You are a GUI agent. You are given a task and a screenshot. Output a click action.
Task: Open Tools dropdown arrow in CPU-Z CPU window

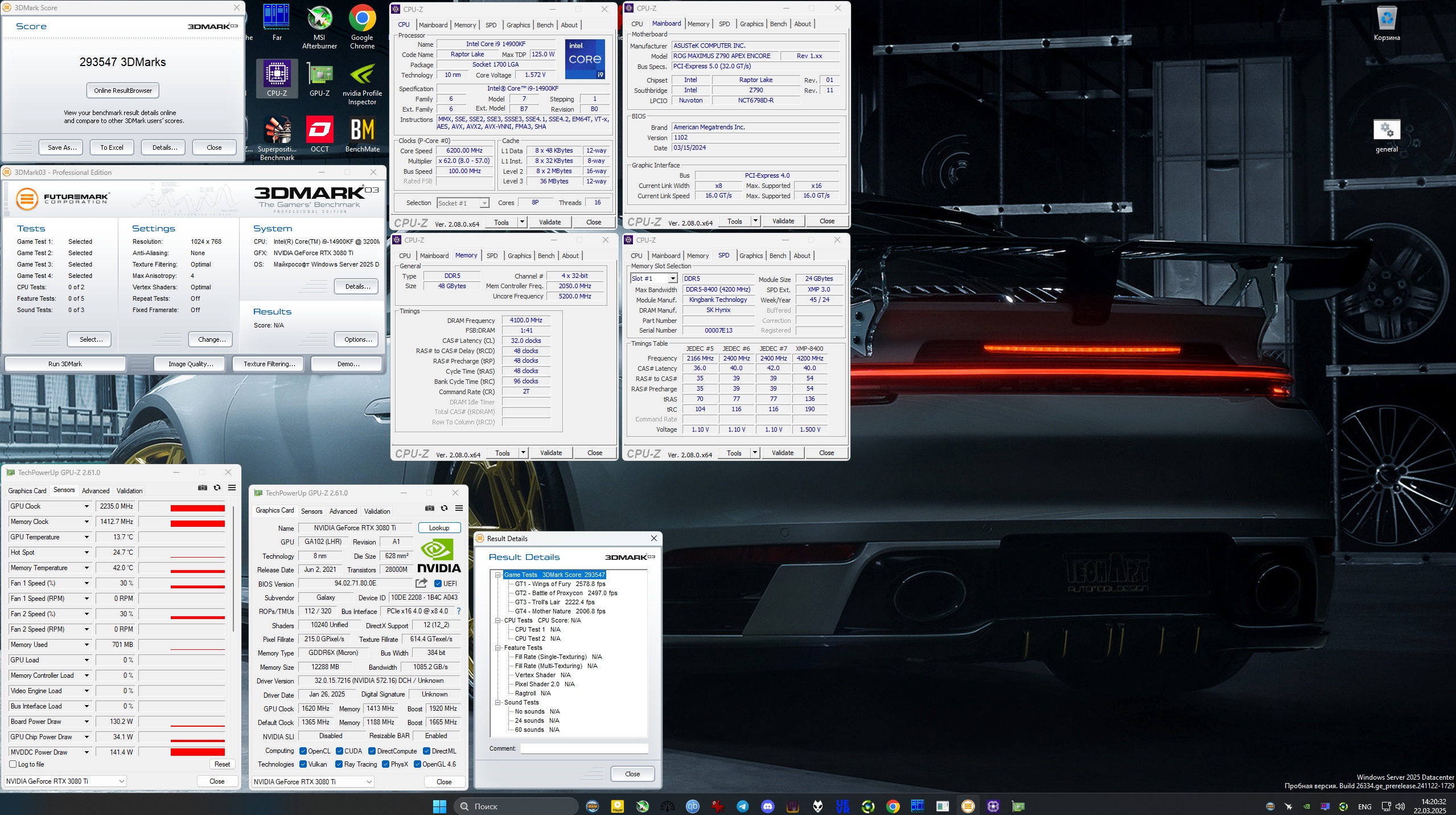pyautogui.click(x=522, y=222)
